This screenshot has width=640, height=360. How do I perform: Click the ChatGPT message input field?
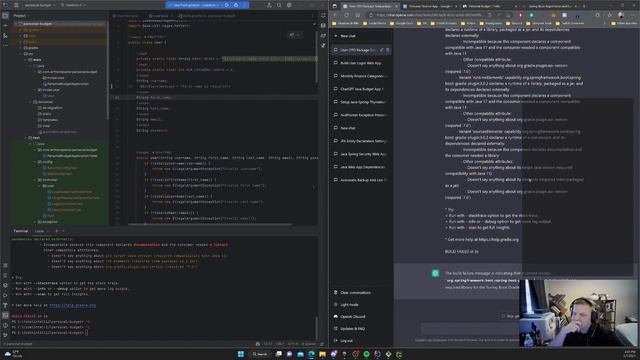[469, 328]
